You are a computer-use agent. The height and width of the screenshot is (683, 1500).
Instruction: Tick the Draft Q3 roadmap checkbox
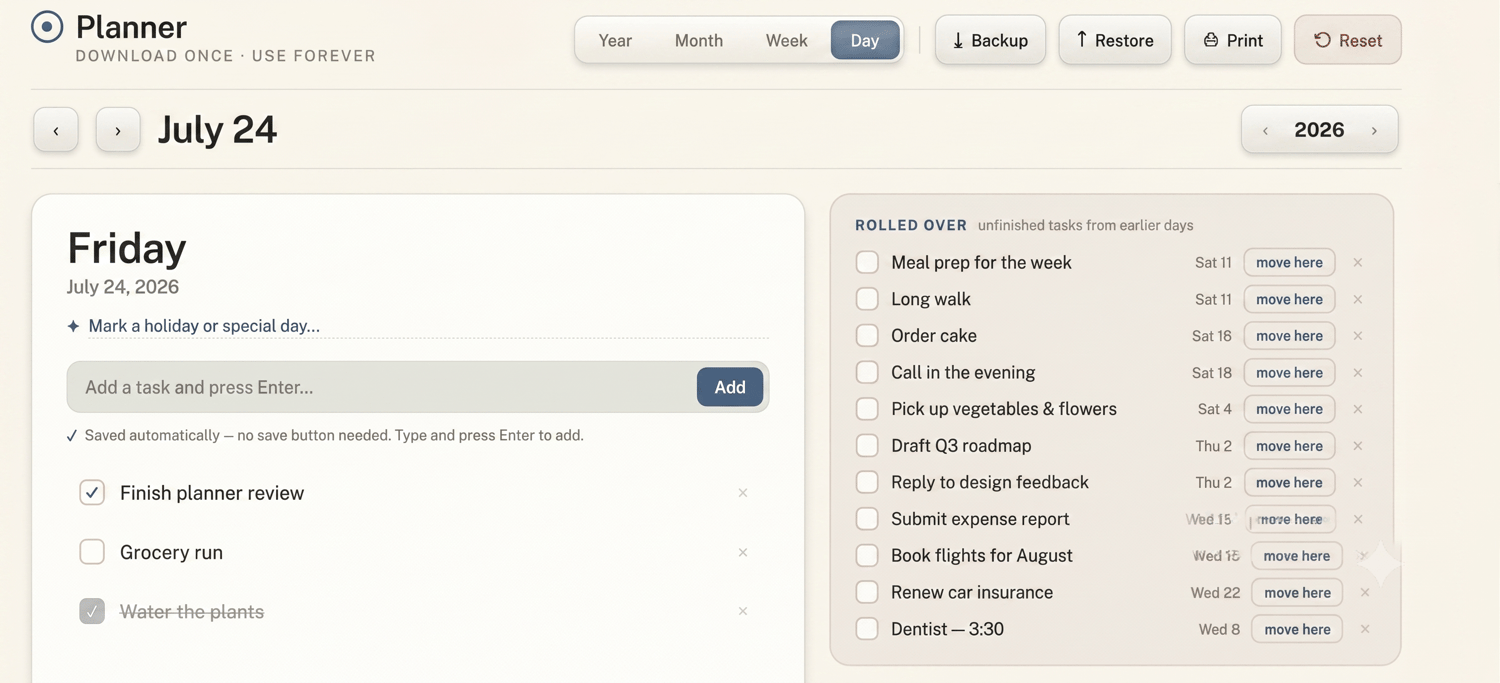[x=867, y=446]
